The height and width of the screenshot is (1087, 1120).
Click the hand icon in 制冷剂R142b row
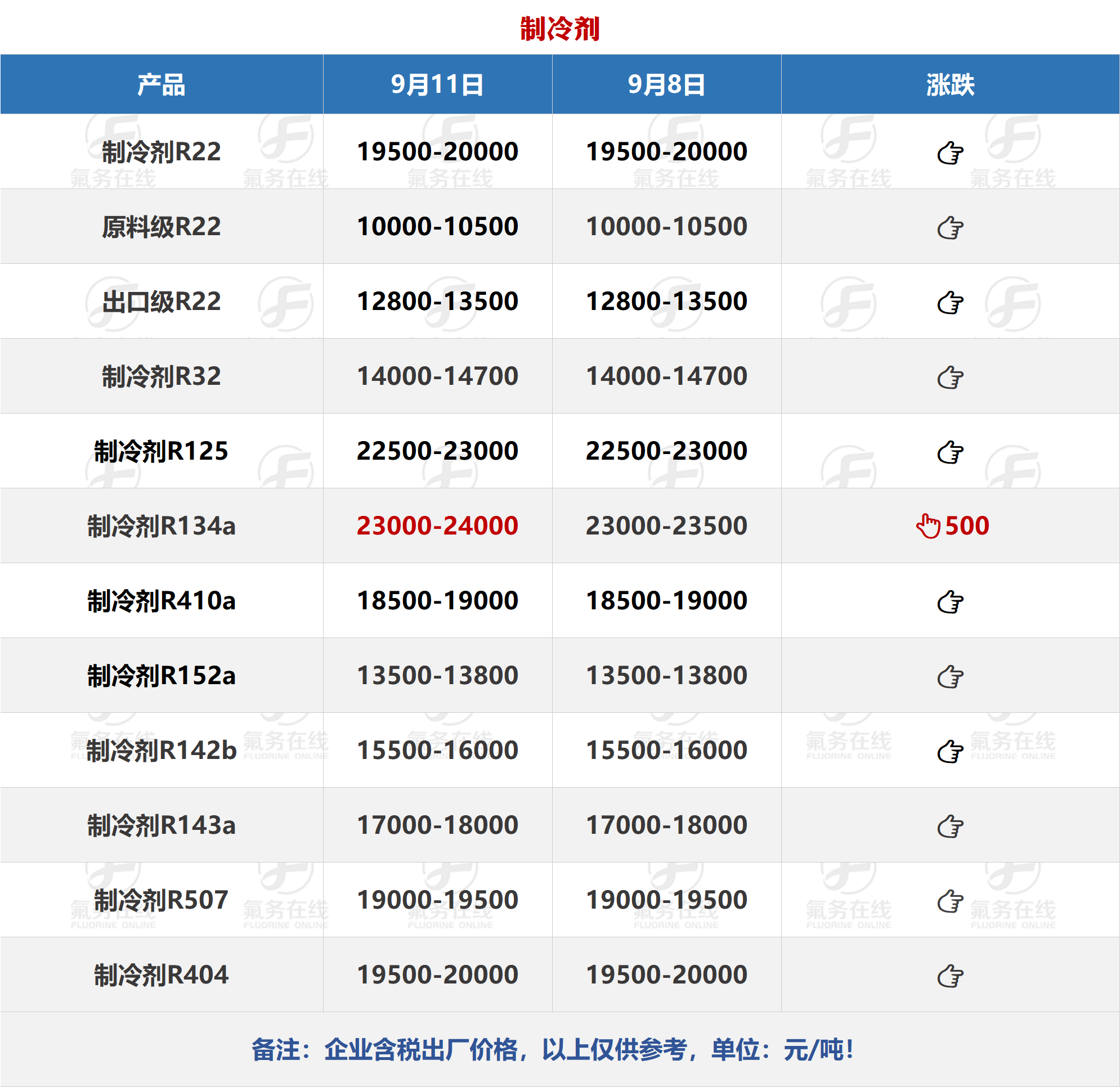point(949,751)
